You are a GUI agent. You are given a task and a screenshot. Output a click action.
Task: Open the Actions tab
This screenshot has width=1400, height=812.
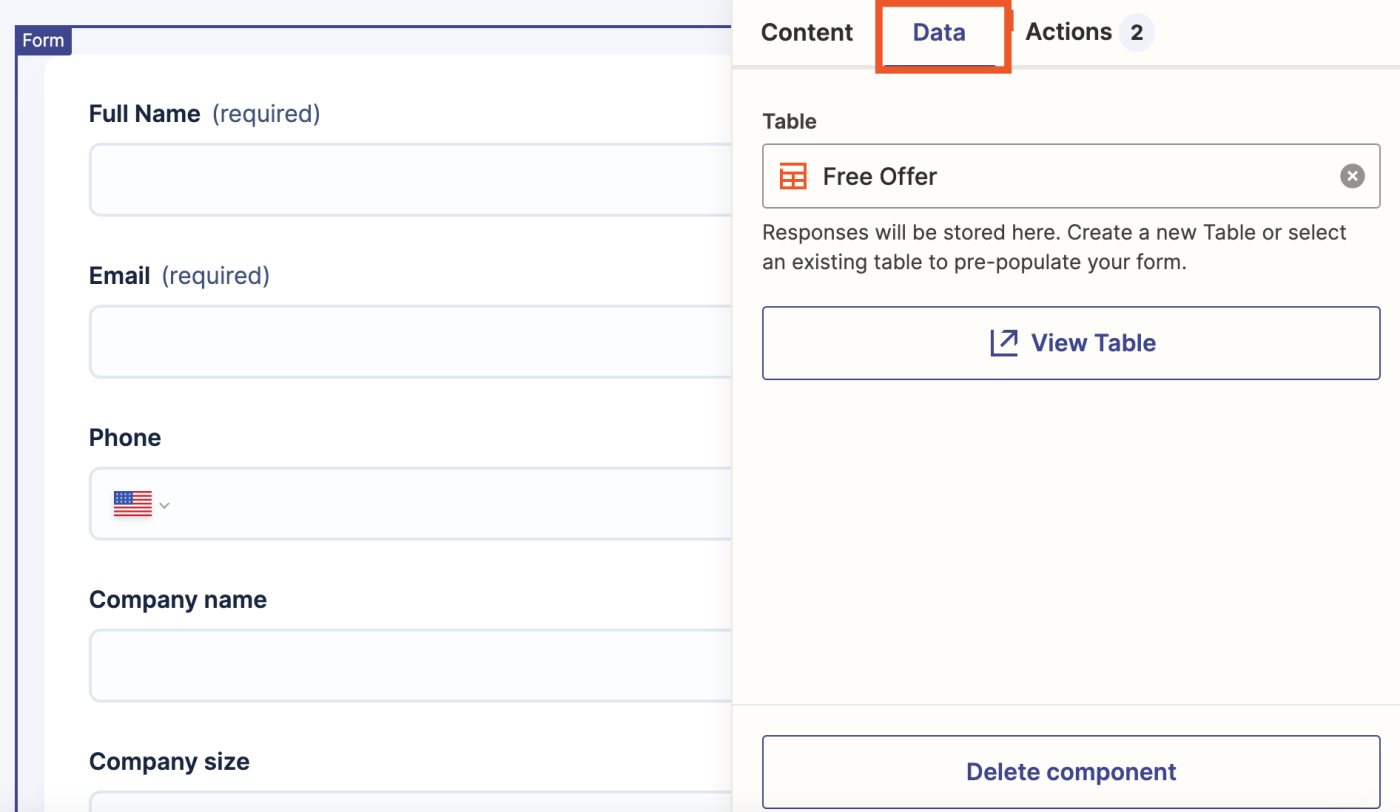[1068, 32]
